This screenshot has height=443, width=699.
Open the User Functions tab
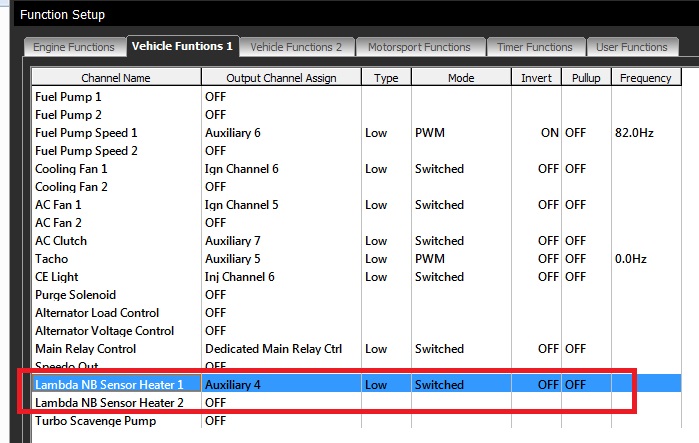(x=631, y=47)
